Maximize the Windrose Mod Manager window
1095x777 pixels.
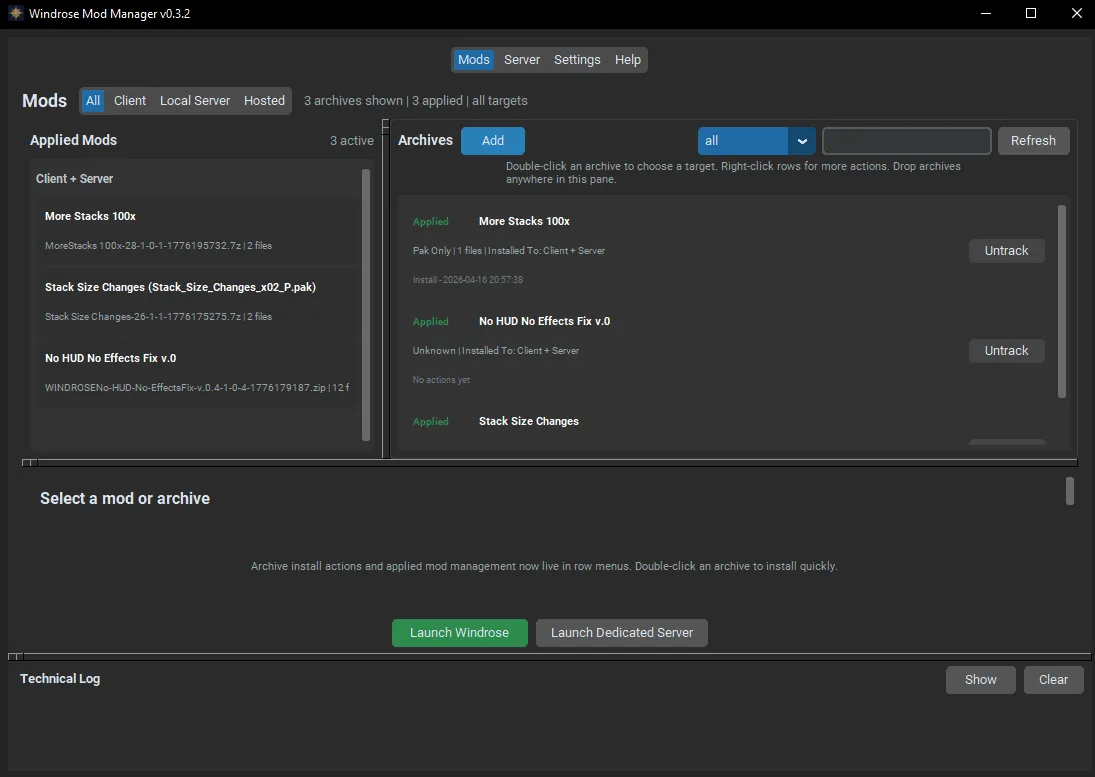click(x=1031, y=13)
